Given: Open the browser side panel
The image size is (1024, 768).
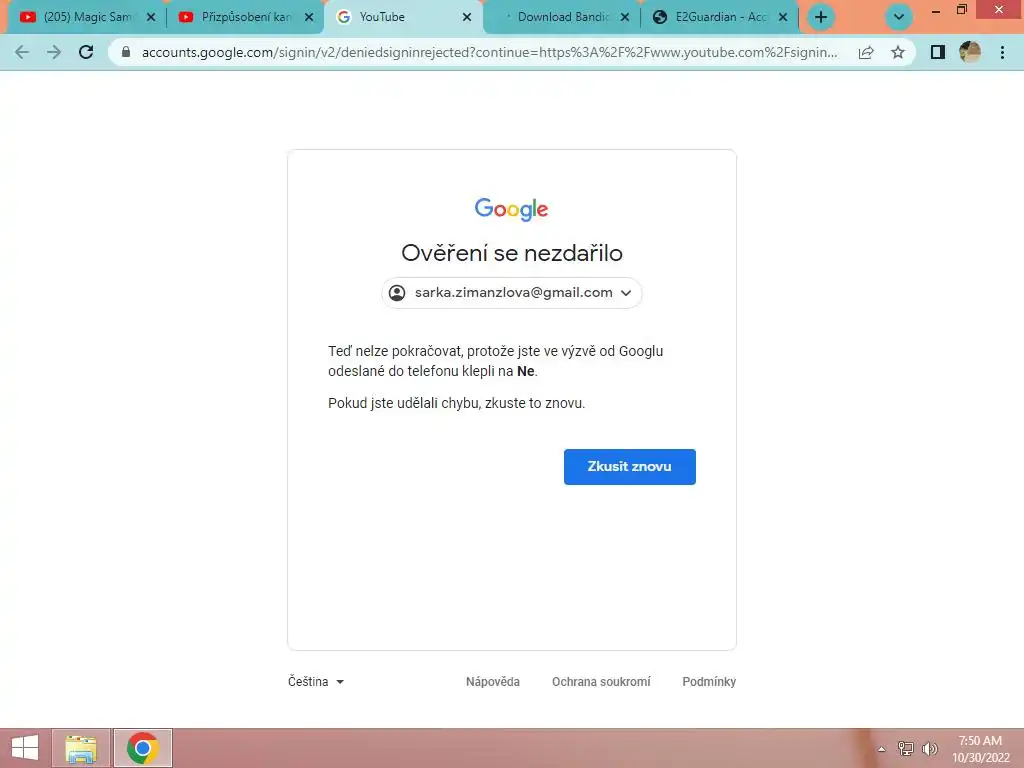Looking at the screenshot, I should (x=938, y=52).
